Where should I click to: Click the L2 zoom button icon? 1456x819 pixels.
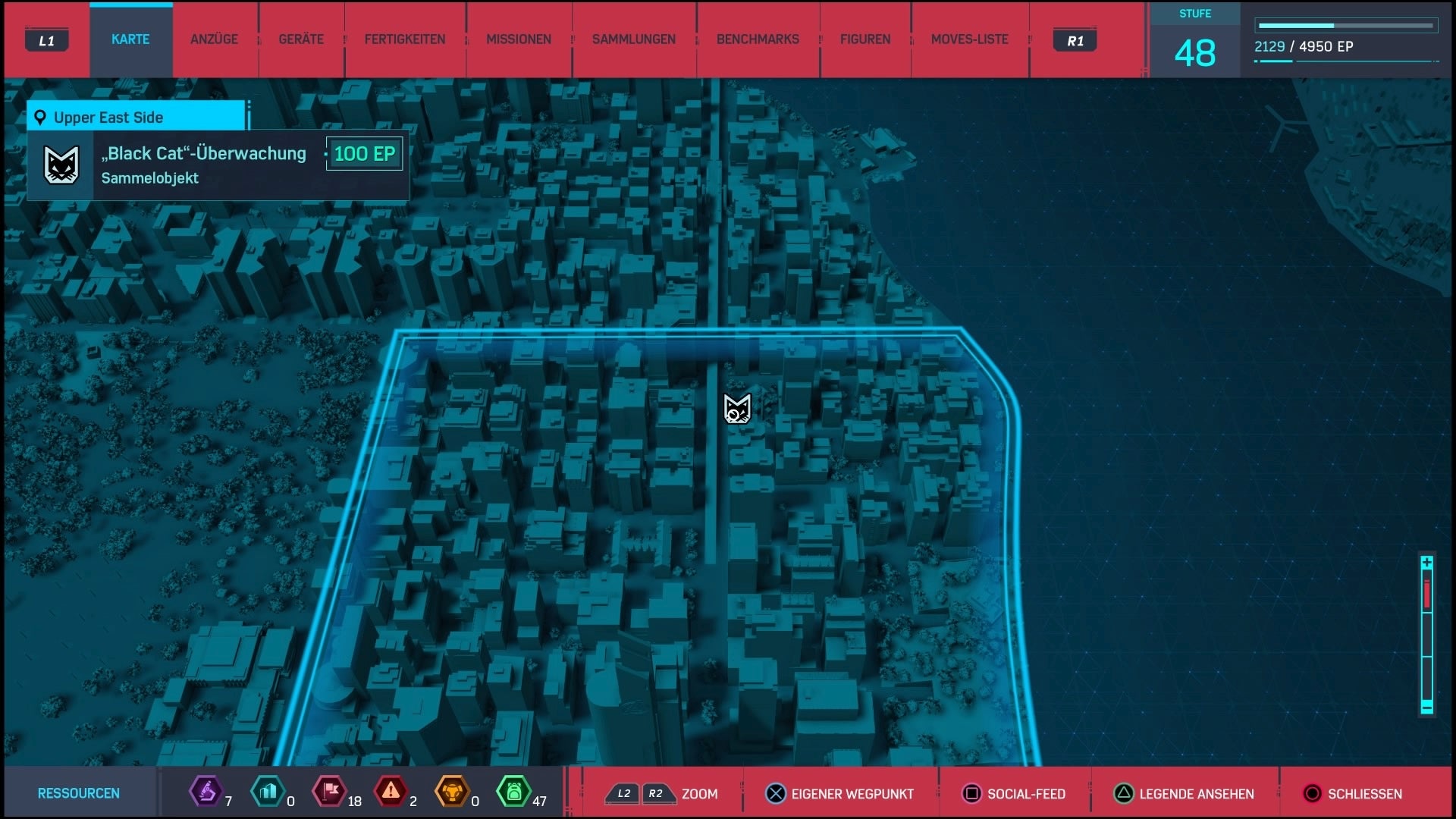(x=623, y=794)
